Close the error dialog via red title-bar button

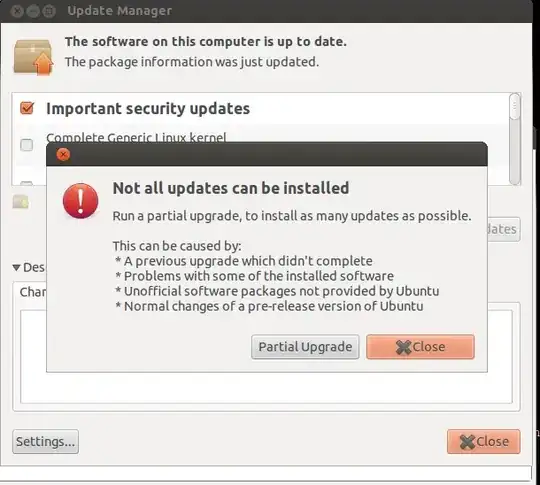click(x=63, y=155)
